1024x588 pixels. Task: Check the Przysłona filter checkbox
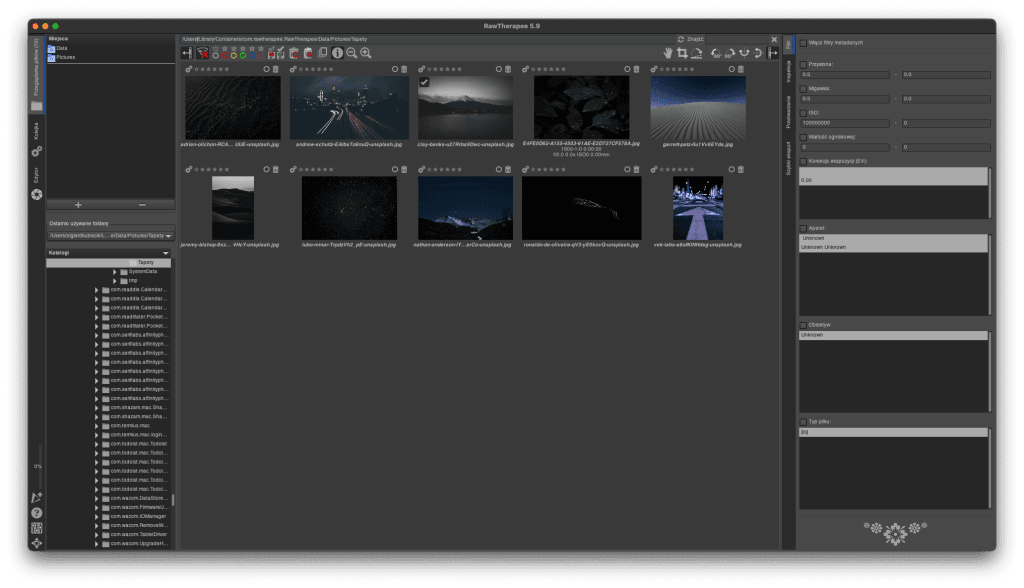coord(803,64)
